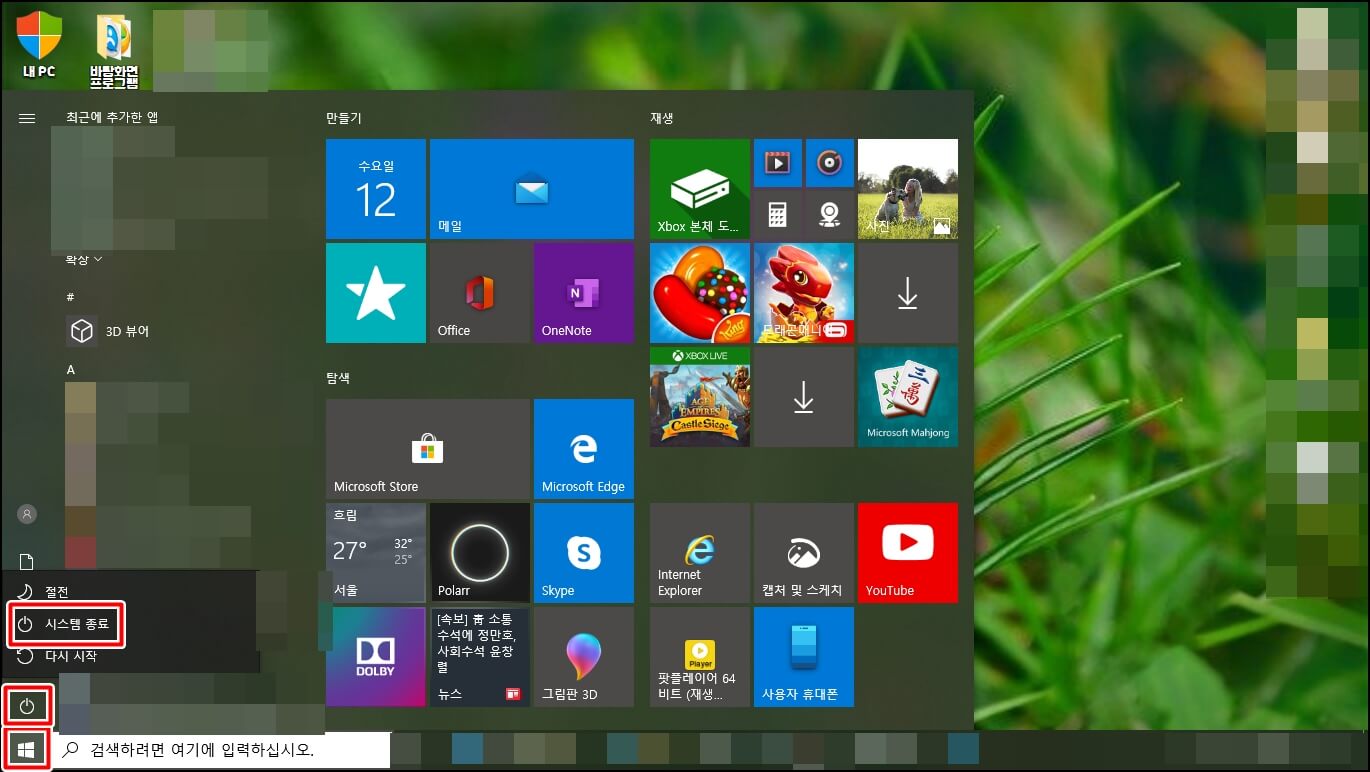
Task: Open the 내 PC desktop icon
Action: click(39, 44)
